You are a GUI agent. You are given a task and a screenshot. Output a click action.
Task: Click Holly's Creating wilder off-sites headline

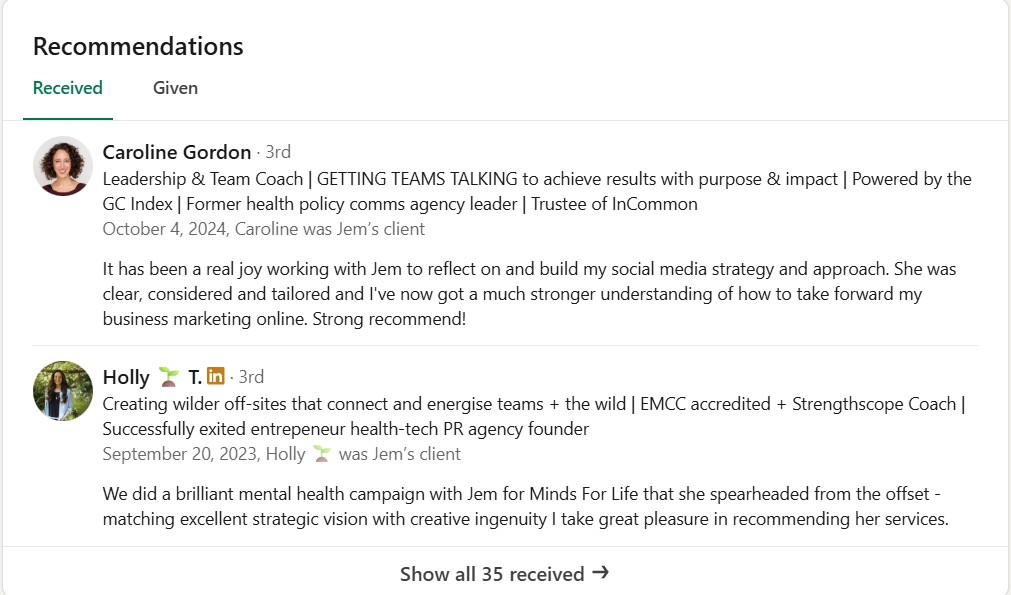534,416
